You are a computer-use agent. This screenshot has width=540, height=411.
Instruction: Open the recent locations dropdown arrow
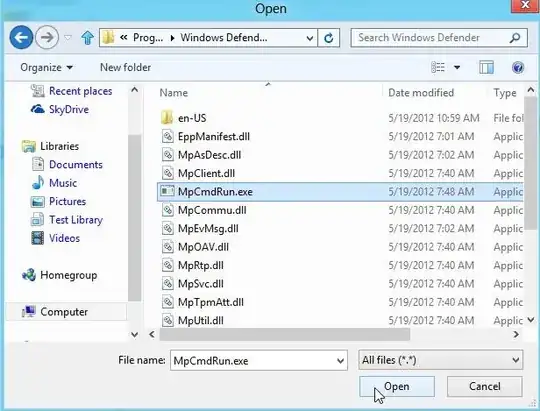coord(68,37)
